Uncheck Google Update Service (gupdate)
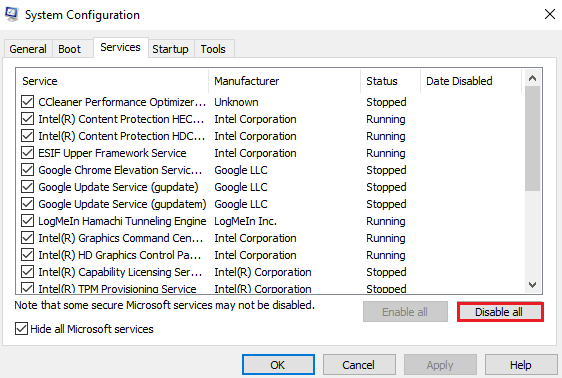The width and height of the screenshot is (562, 378). click(x=28, y=187)
